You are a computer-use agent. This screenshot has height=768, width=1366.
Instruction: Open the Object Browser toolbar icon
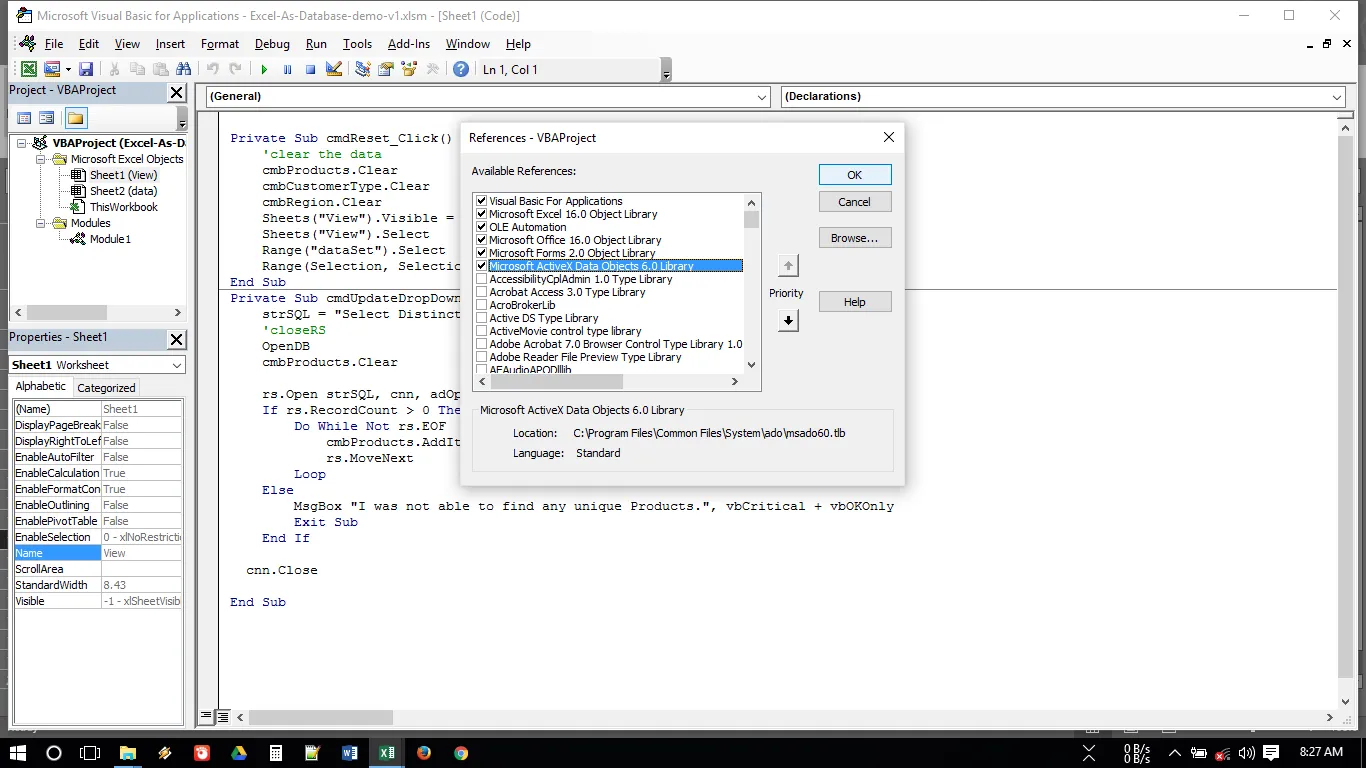[409, 70]
